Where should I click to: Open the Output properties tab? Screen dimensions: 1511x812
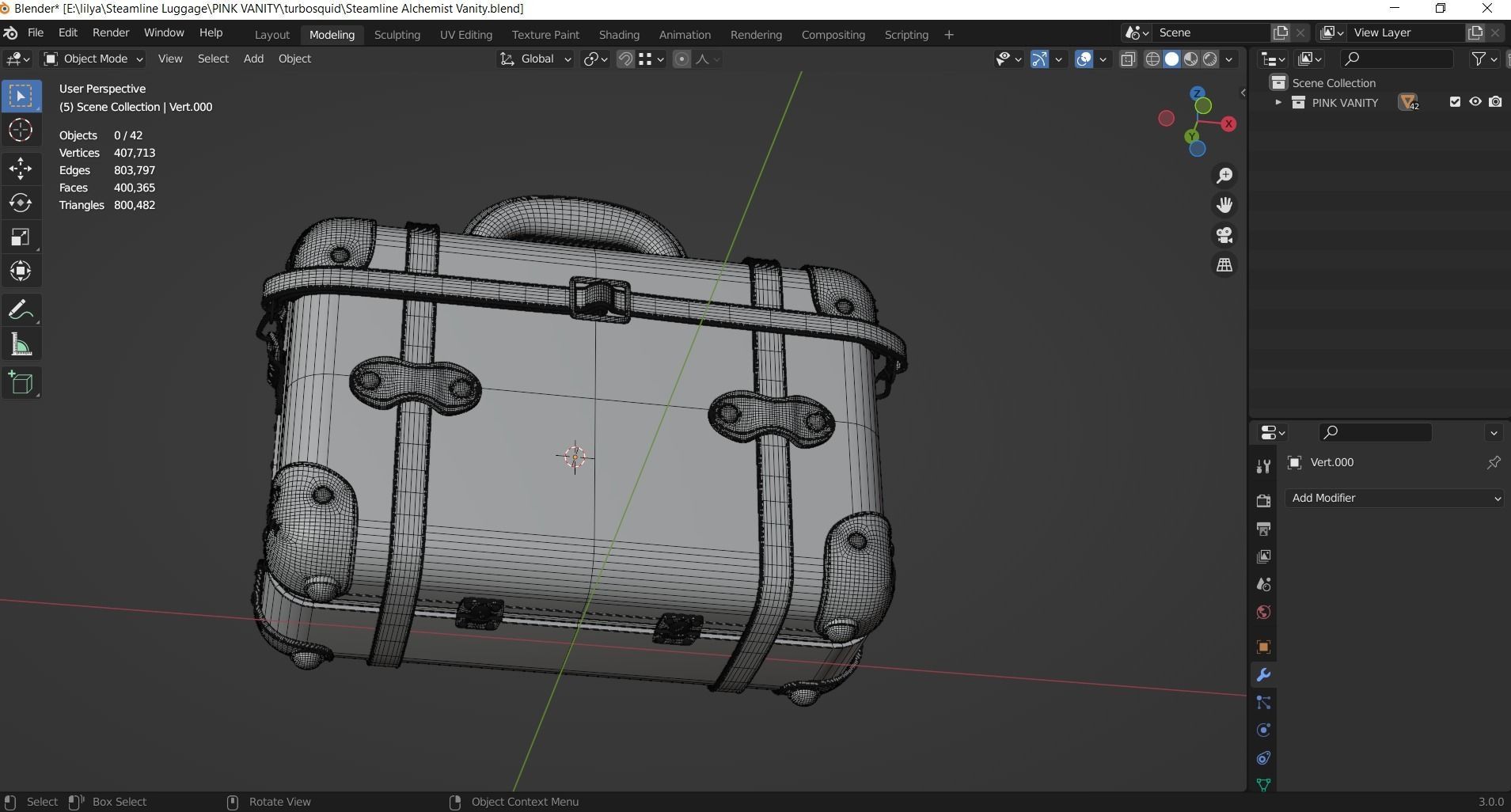pos(1263,529)
